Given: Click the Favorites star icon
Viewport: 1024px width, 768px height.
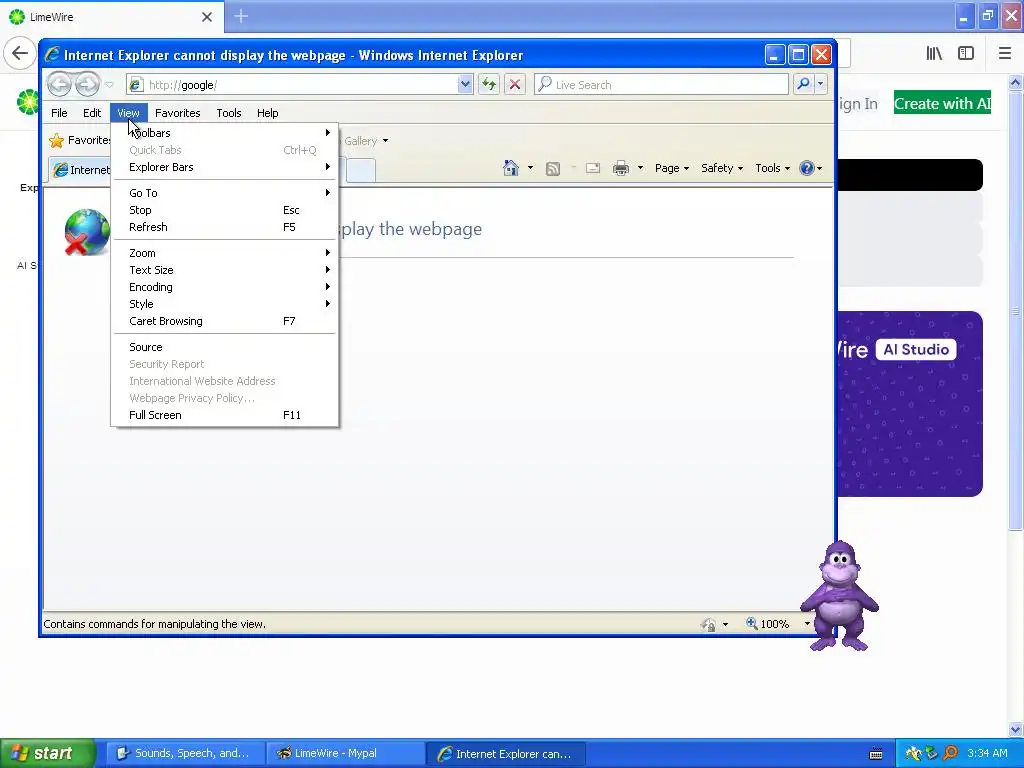Looking at the screenshot, I should (57, 140).
